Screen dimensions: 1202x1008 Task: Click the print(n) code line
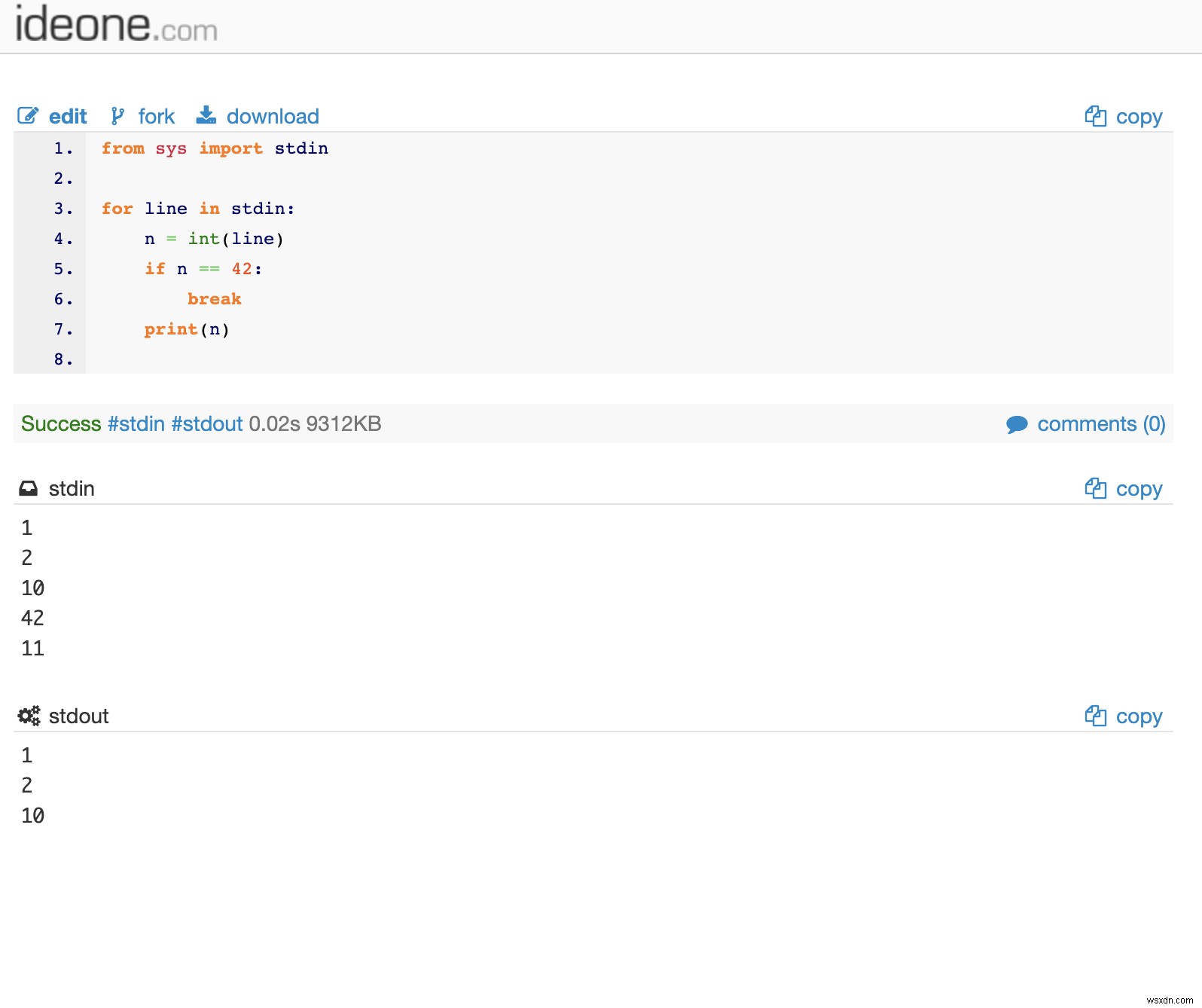click(187, 329)
